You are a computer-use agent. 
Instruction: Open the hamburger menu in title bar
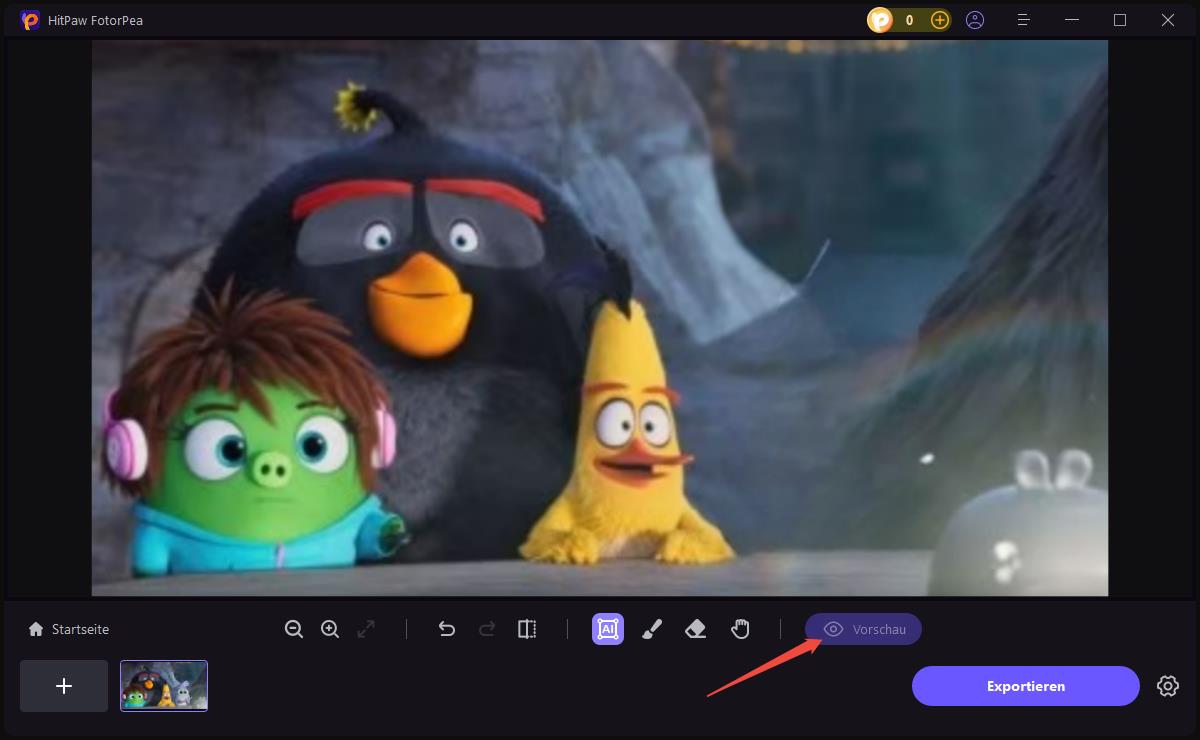point(1023,20)
